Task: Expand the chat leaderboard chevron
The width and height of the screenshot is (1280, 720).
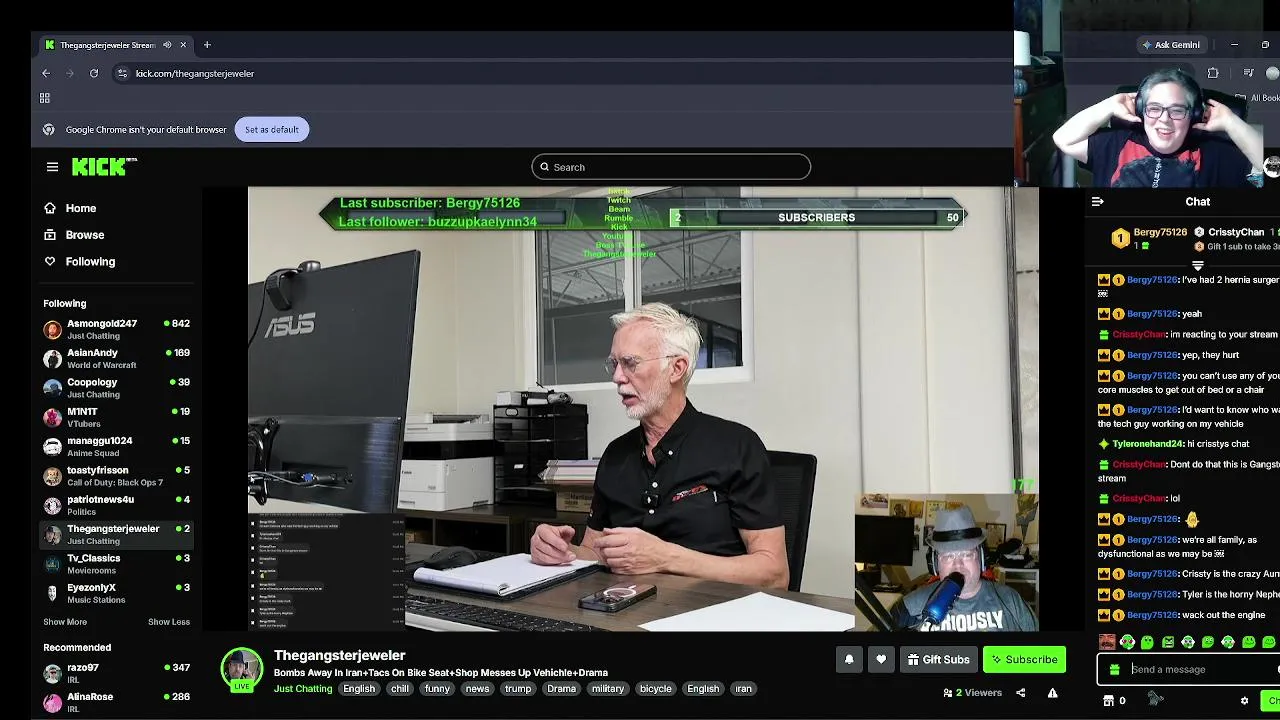Action: [1197, 266]
